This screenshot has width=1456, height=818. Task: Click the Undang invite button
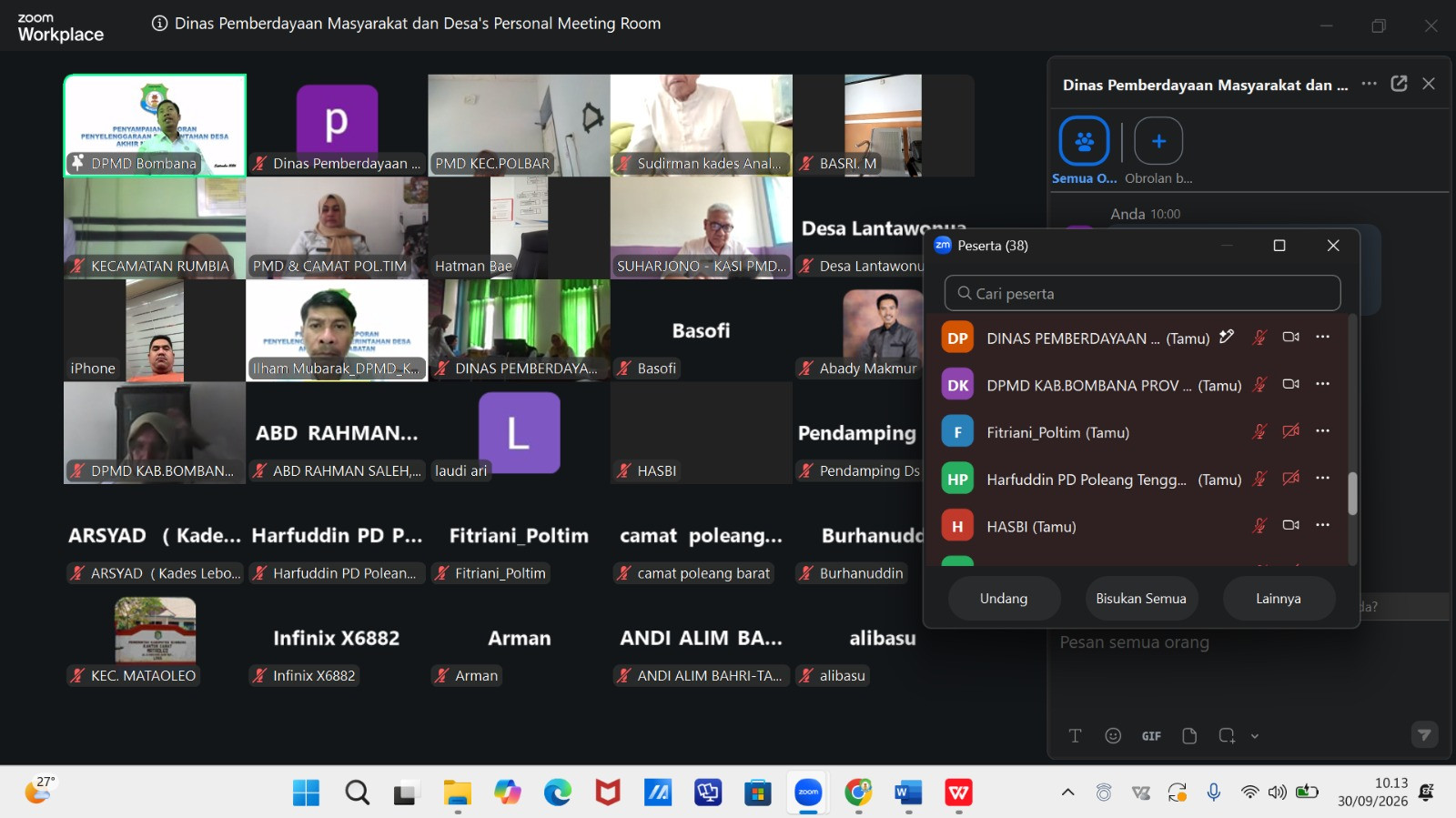[x=1004, y=599]
